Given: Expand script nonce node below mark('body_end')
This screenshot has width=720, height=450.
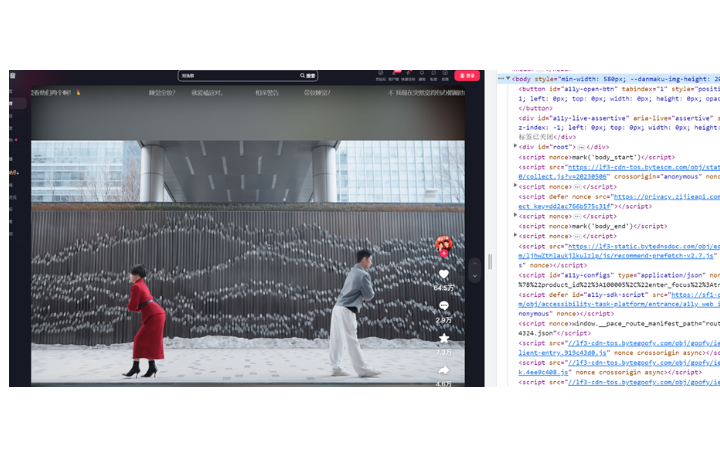Looking at the screenshot, I should [515, 235].
